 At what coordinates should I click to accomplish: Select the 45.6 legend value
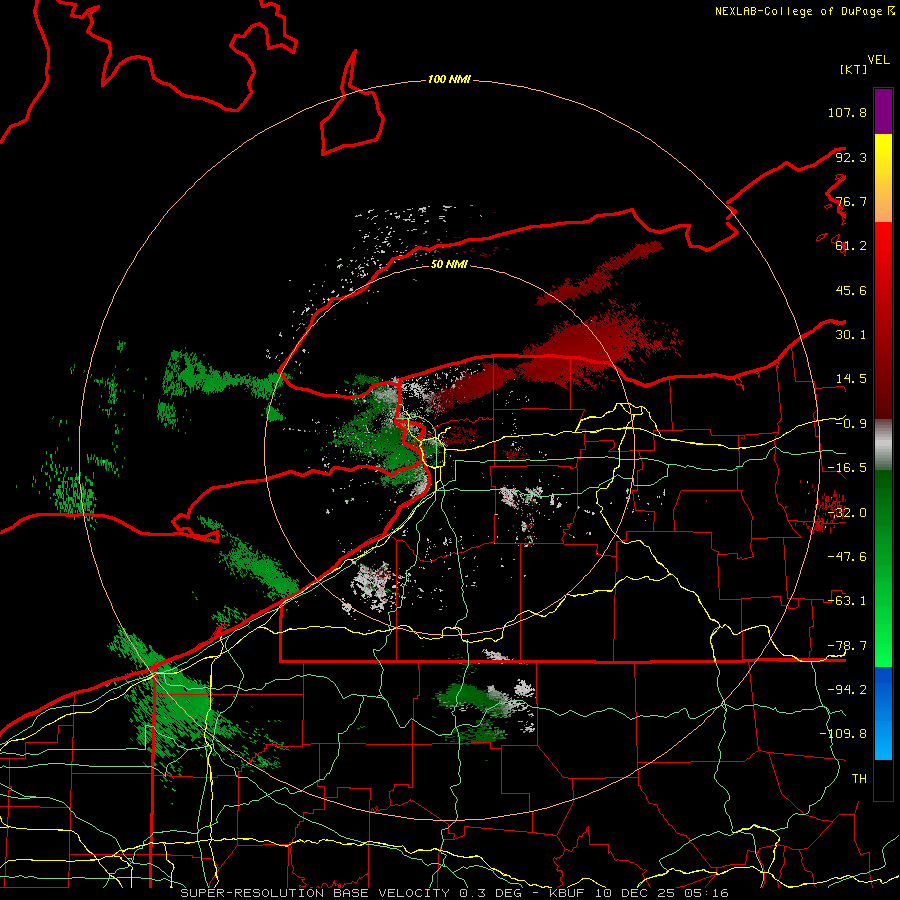[851, 290]
